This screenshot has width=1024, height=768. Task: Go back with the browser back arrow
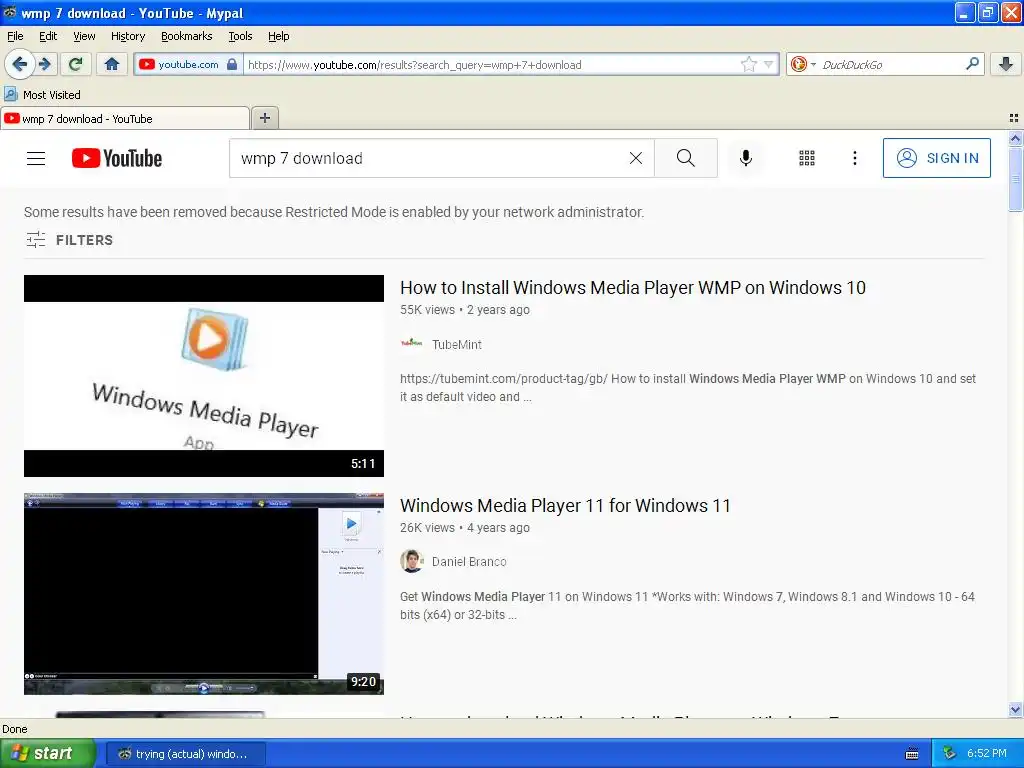point(20,64)
